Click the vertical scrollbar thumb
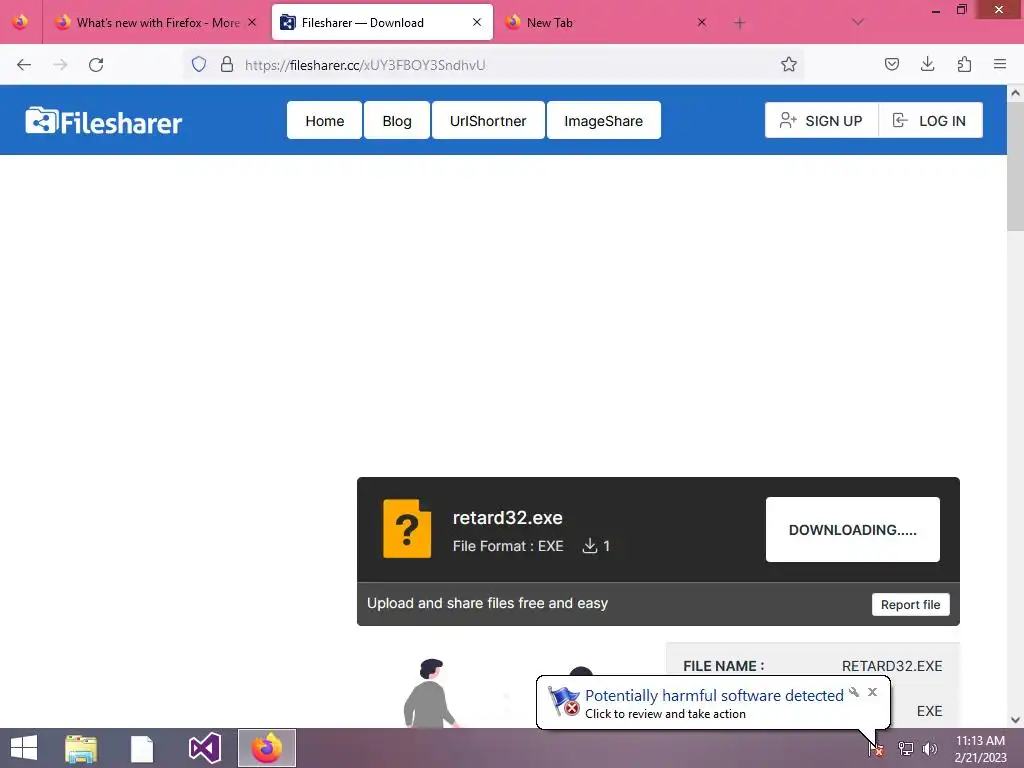This screenshot has height=768, width=1024. point(1016,166)
